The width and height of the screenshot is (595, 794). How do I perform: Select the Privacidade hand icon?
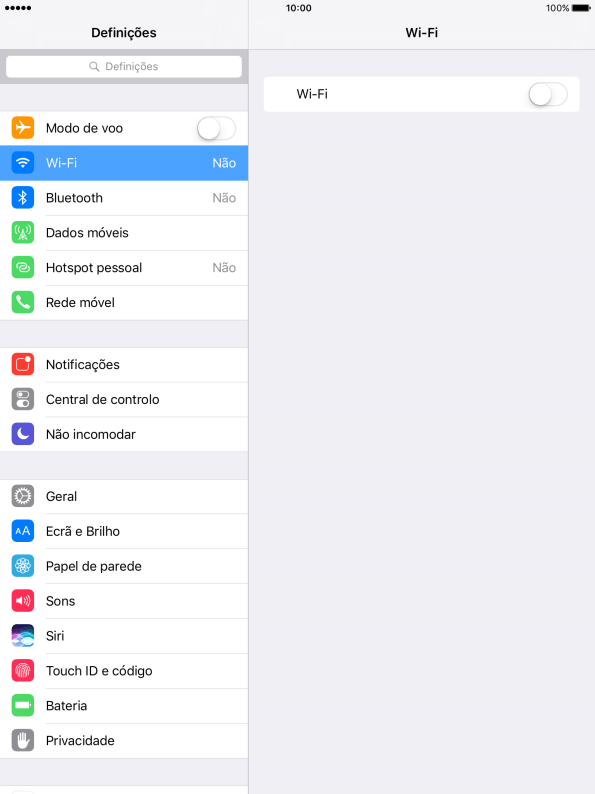pos(23,740)
